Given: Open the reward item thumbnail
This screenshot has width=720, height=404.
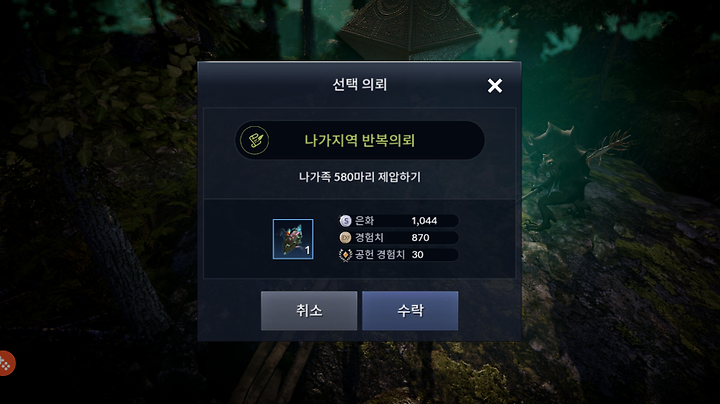Looking at the screenshot, I should [293, 239].
